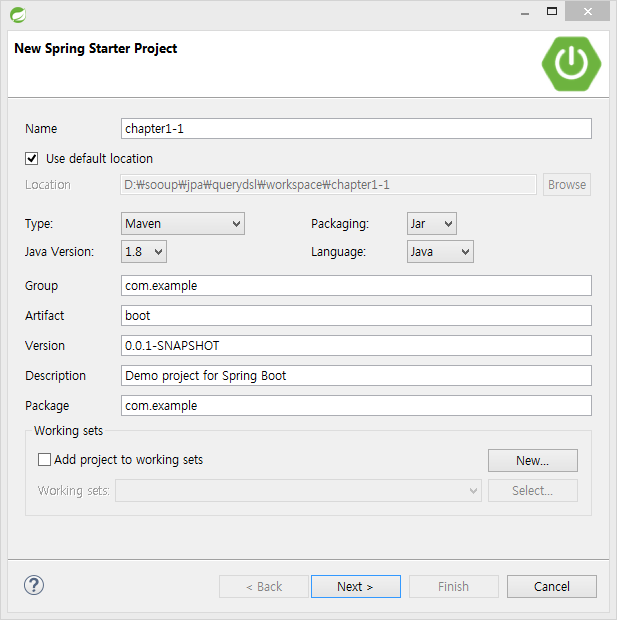The height and width of the screenshot is (620, 617).
Task: Open the Java Version dropdown showing 1.8
Action: 144,251
